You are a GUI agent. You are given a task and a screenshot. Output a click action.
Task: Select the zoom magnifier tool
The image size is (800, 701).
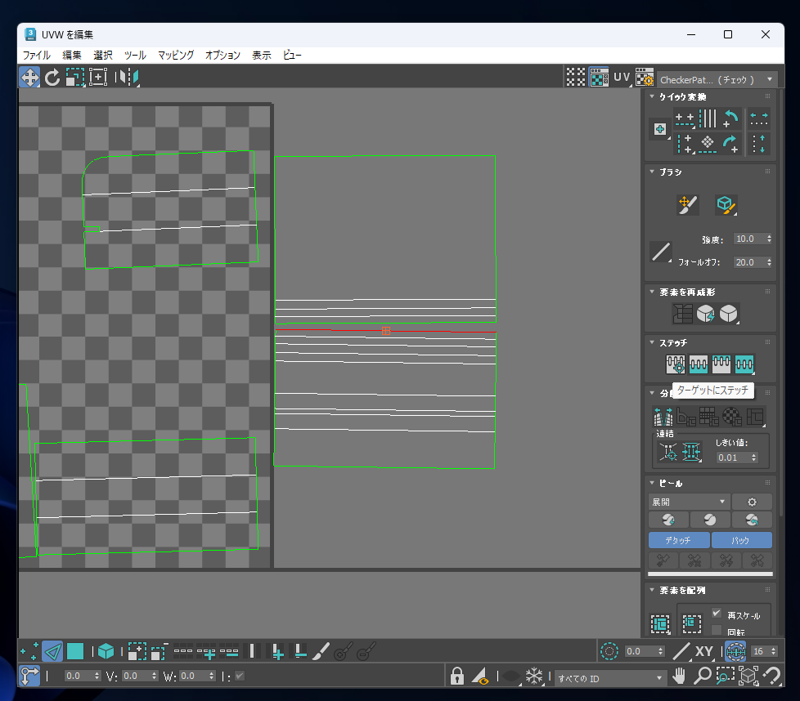[x=702, y=677]
